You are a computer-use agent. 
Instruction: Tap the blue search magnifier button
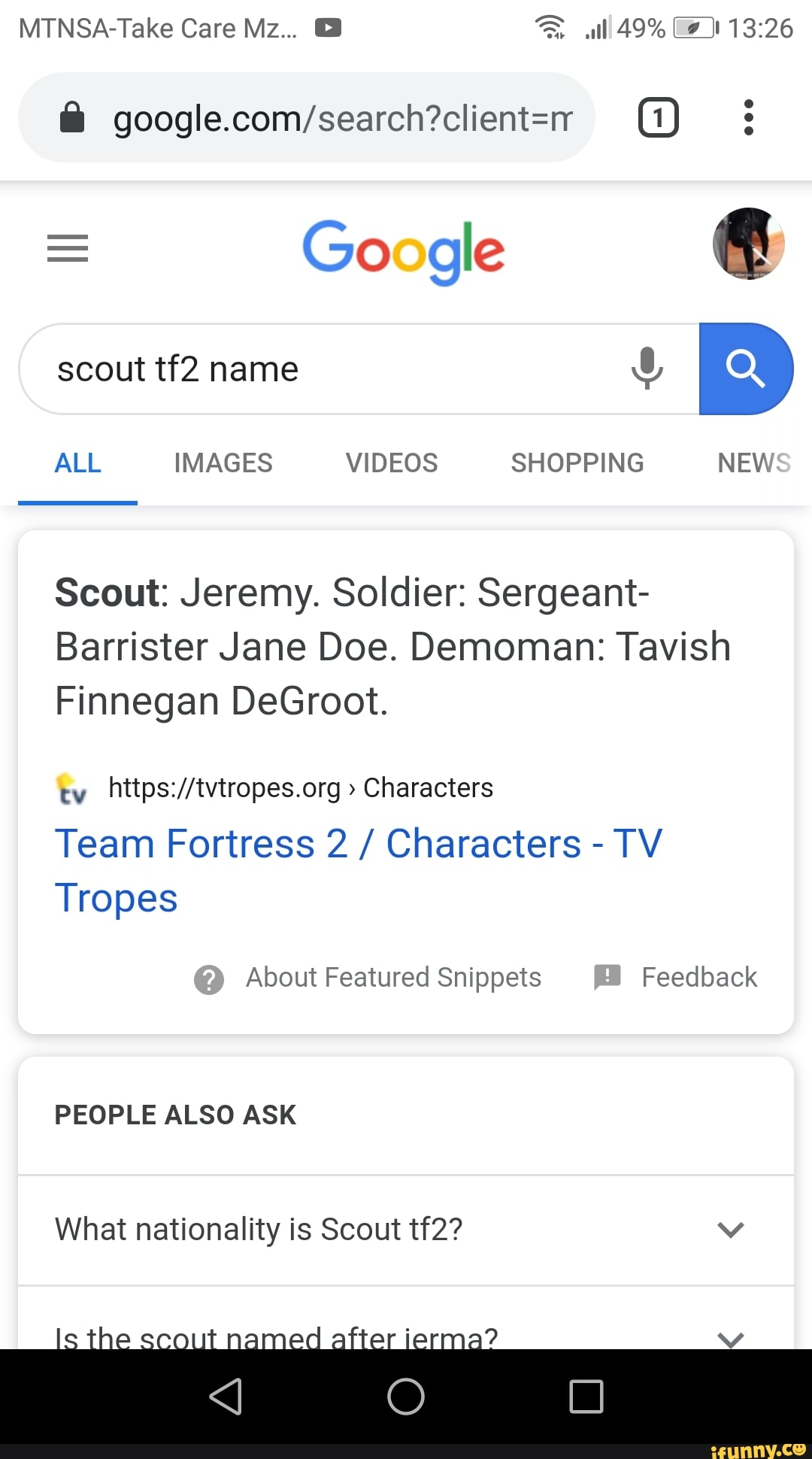(x=745, y=369)
